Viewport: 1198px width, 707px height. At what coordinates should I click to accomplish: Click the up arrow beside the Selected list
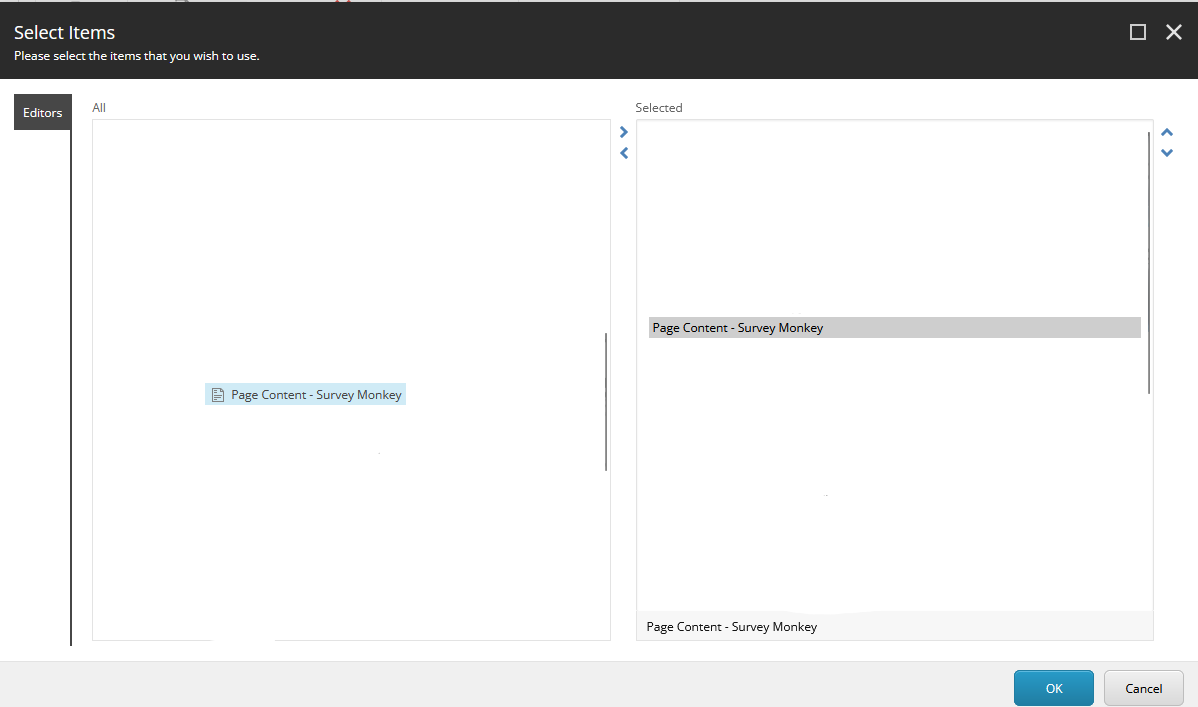(1166, 131)
